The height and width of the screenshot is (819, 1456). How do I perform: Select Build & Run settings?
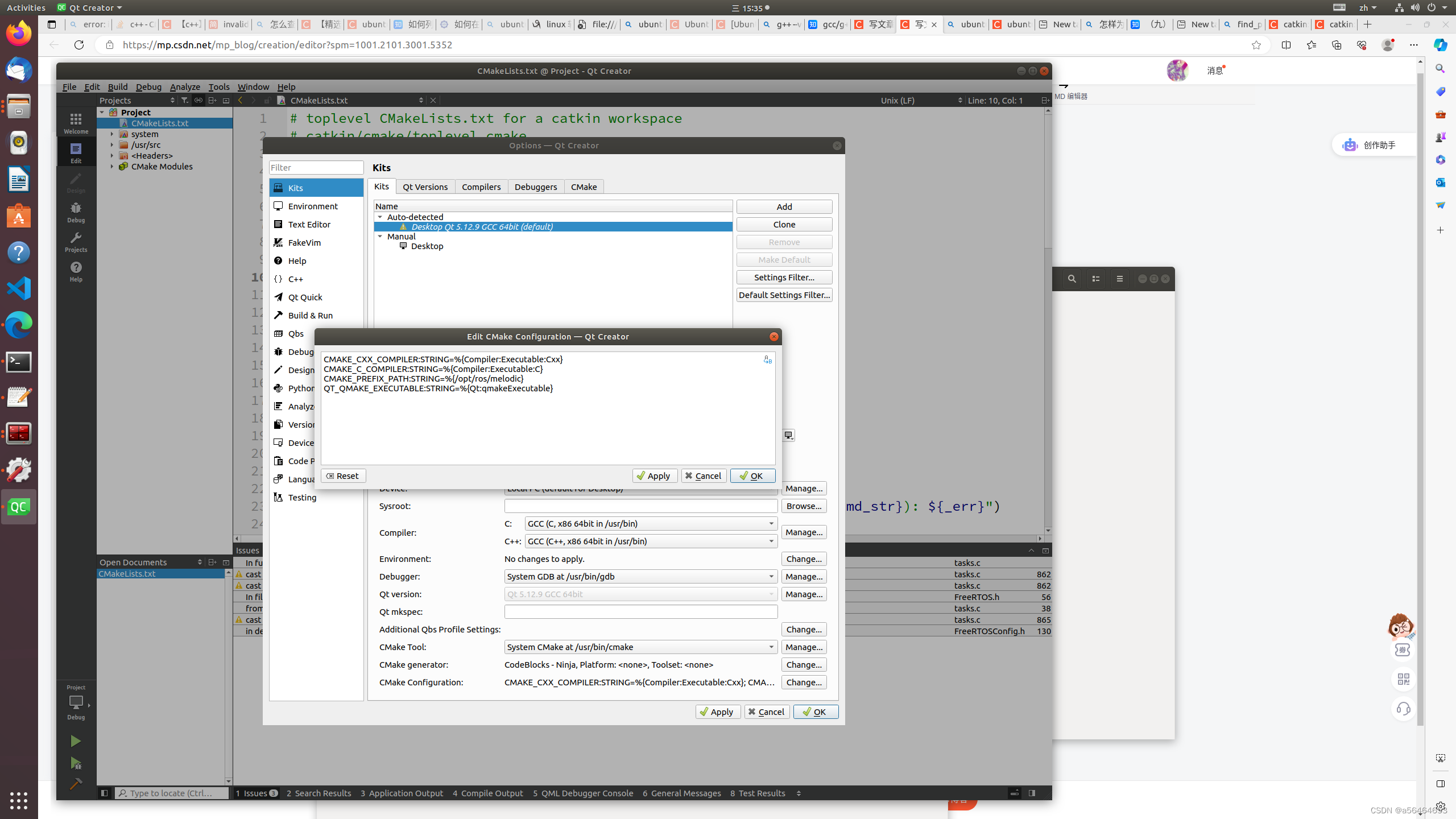311,315
